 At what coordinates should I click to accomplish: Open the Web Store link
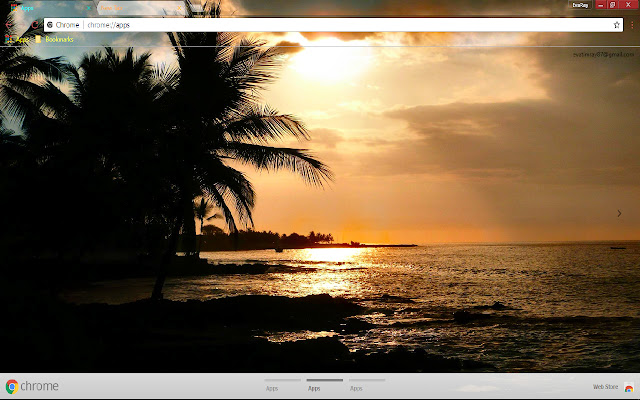coord(605,387)
